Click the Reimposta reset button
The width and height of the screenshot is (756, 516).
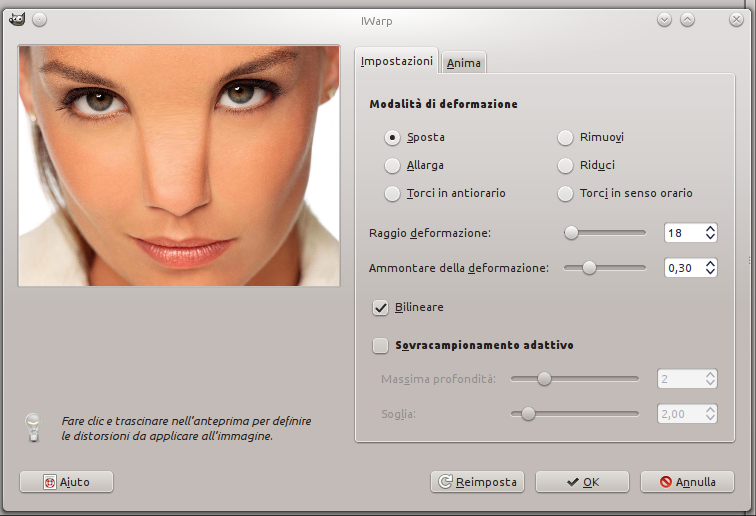(x=477, y=482)
